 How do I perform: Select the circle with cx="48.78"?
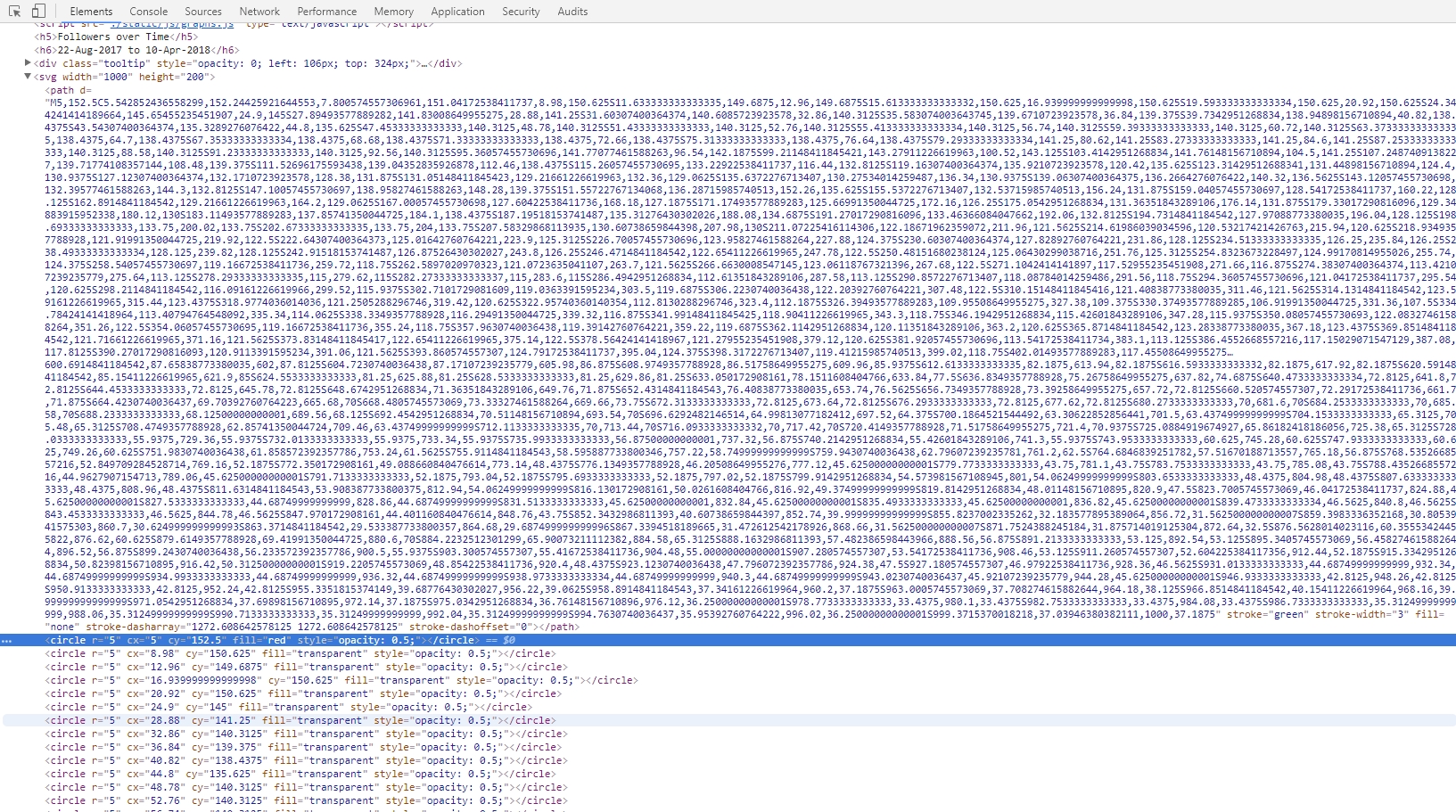(307, 787)
